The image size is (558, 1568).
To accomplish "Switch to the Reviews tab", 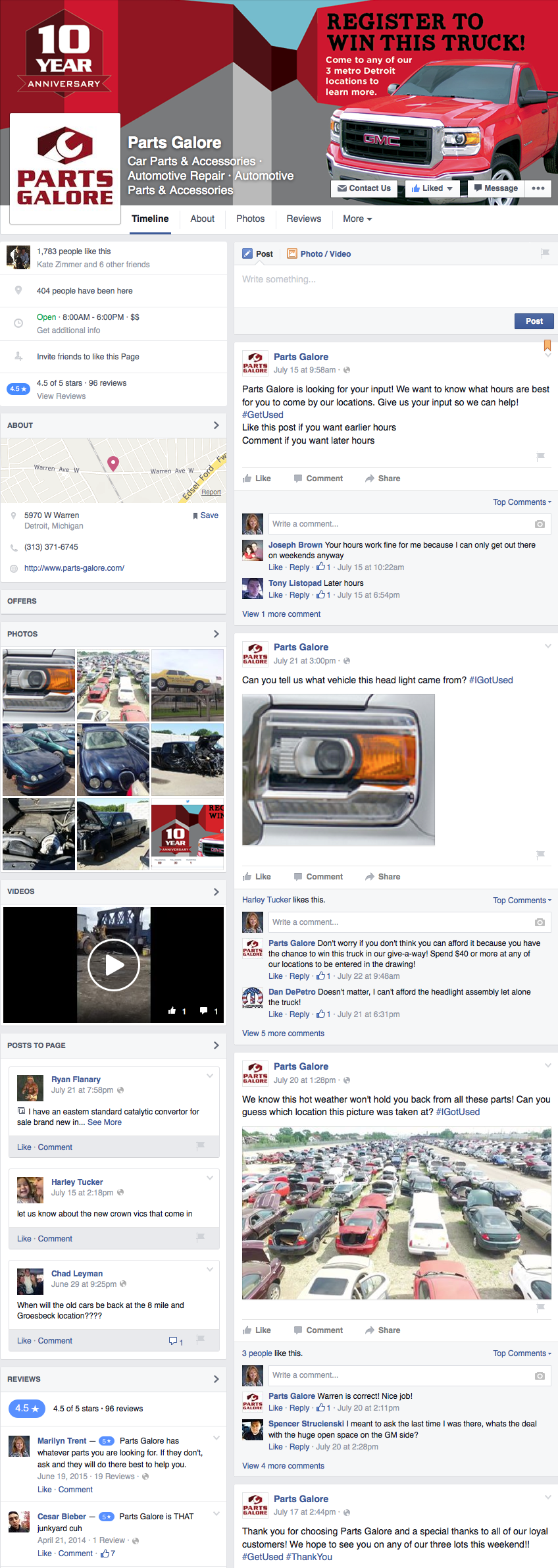I will (x=303, y=219).
